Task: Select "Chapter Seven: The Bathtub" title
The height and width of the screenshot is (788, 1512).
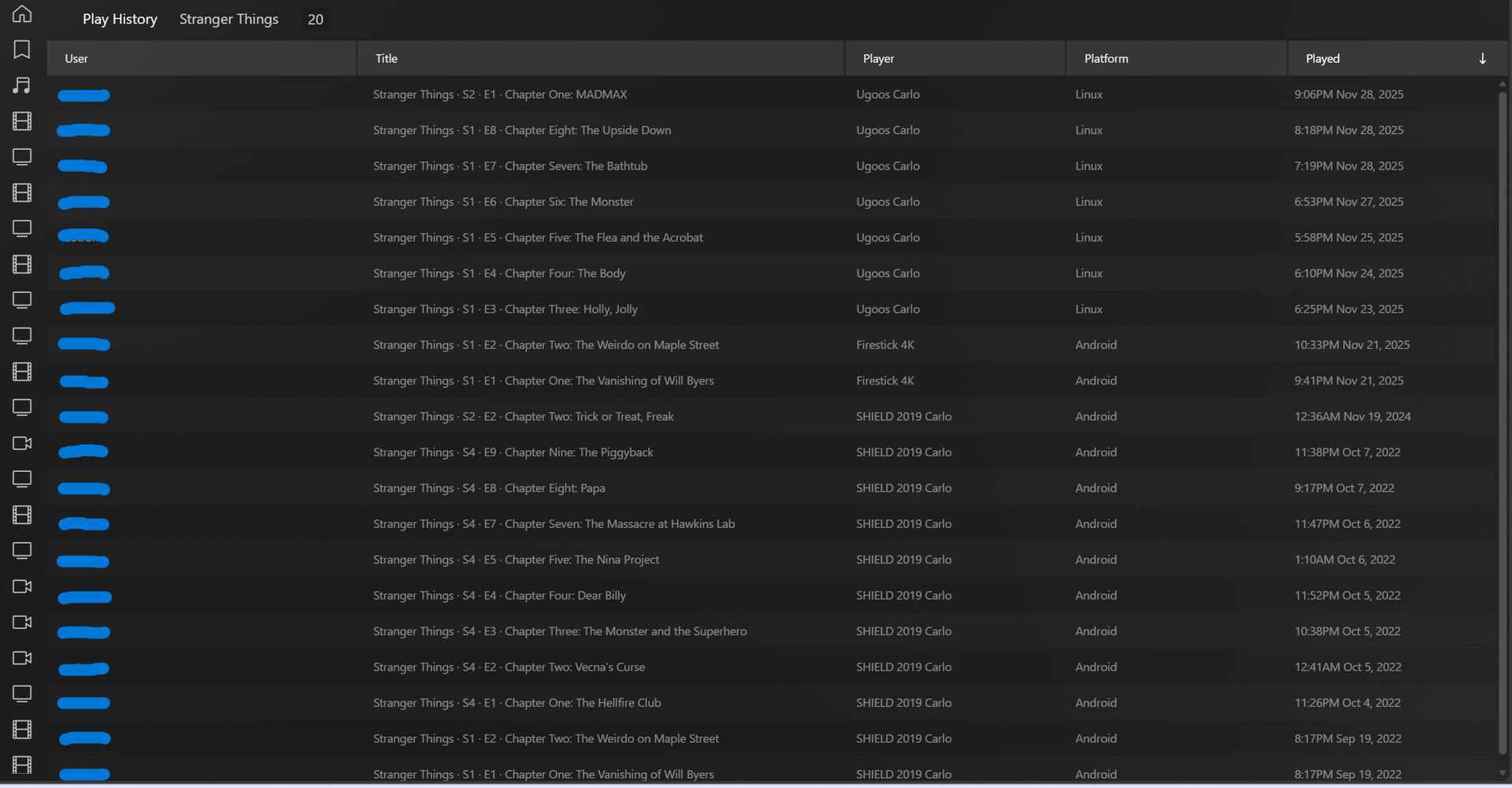Action: [576, 166]
